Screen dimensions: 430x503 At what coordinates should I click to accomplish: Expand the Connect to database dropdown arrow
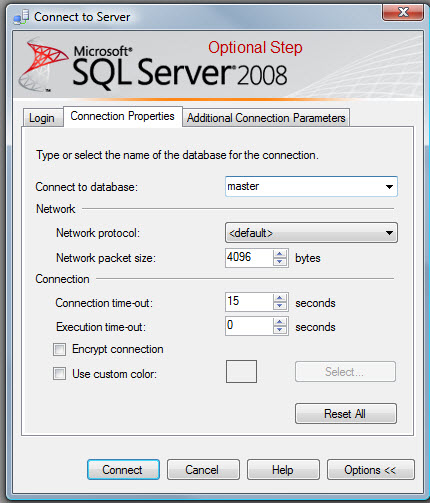click(389, 187)
